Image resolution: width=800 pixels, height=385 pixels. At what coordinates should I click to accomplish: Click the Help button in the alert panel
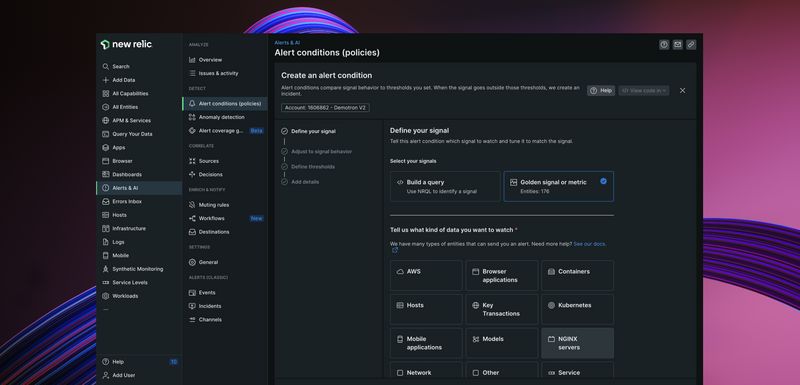click(x=601, y=90)
